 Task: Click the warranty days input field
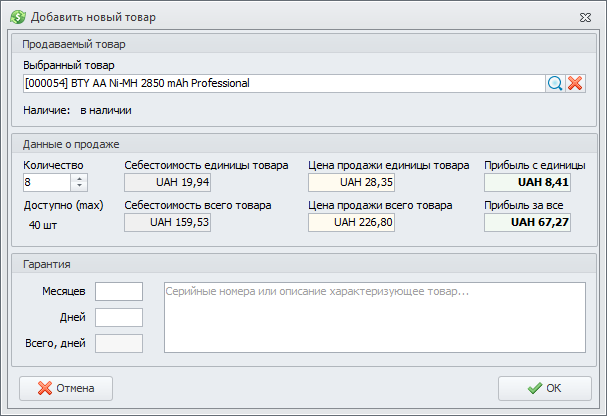tap(118, 317)
